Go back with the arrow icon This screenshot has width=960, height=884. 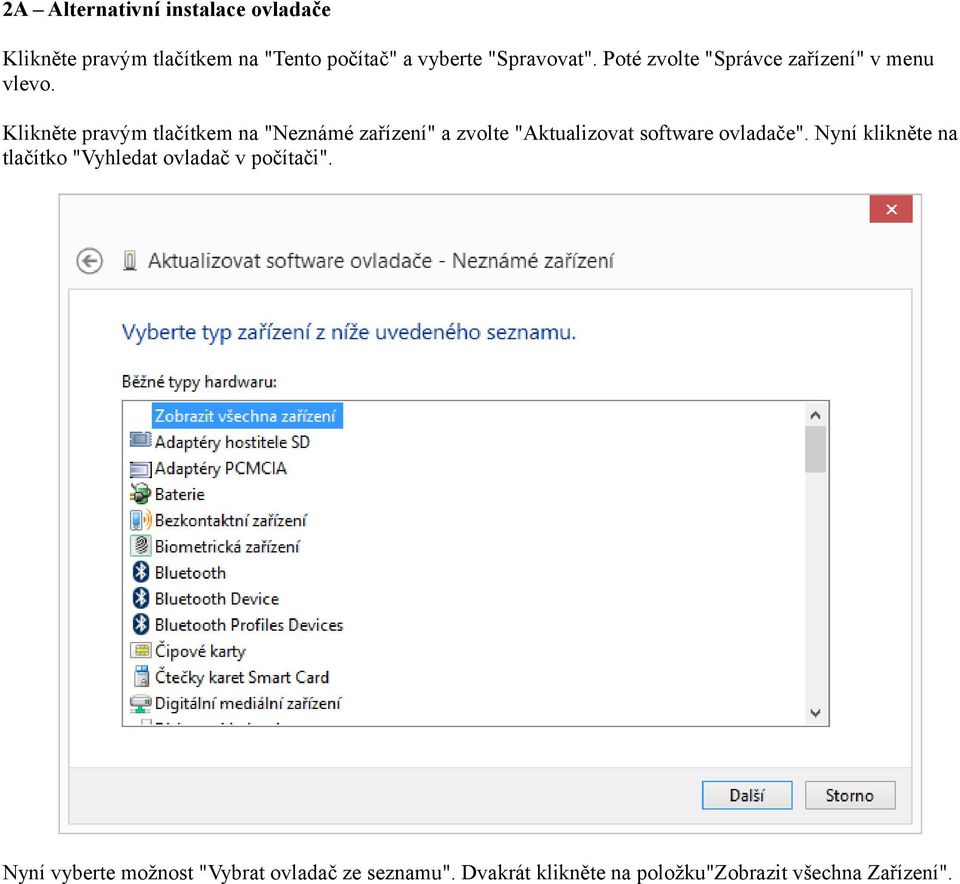(89, 261)
